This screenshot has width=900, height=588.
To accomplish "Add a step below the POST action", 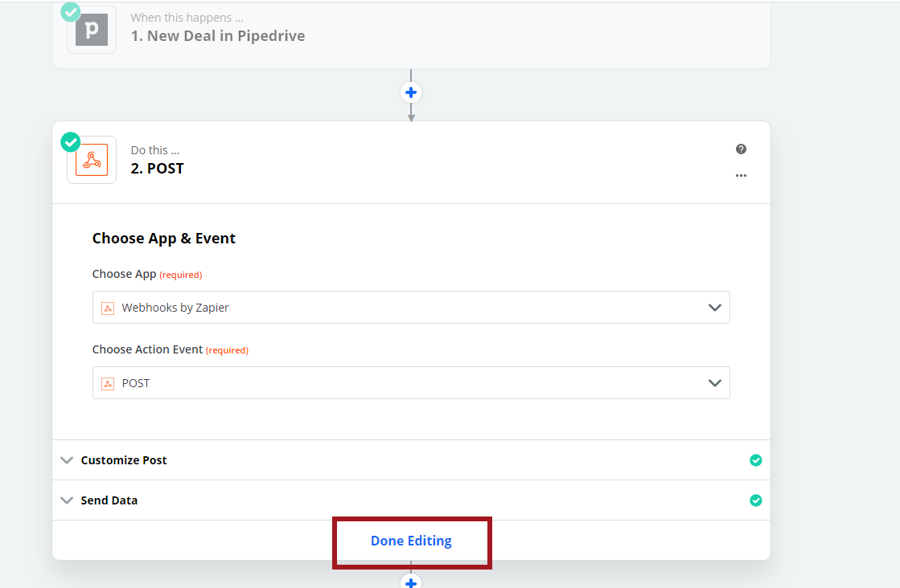I will (x=410, y=581).
